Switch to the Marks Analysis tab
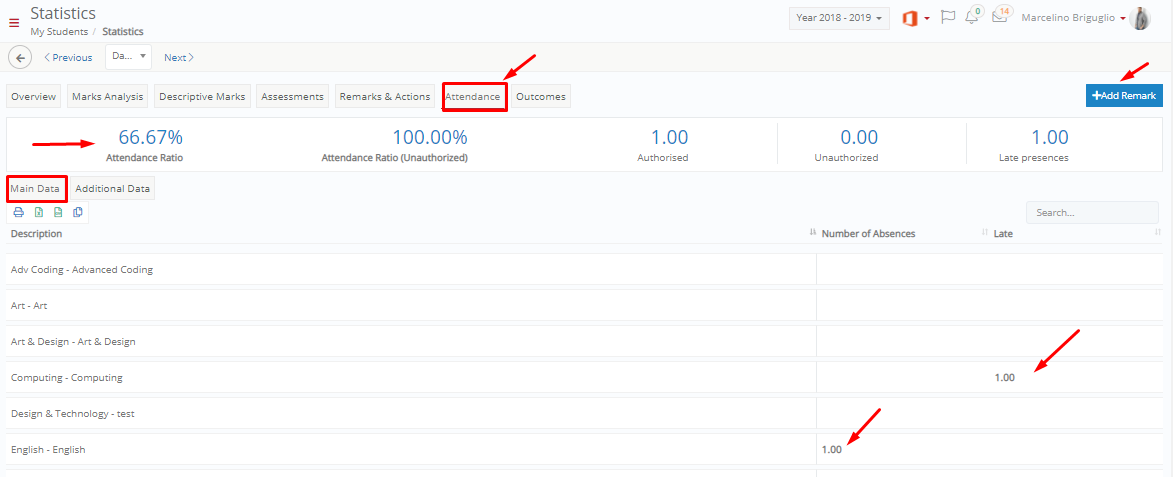Screen dimensions: 1173x477 pos(108,96)
